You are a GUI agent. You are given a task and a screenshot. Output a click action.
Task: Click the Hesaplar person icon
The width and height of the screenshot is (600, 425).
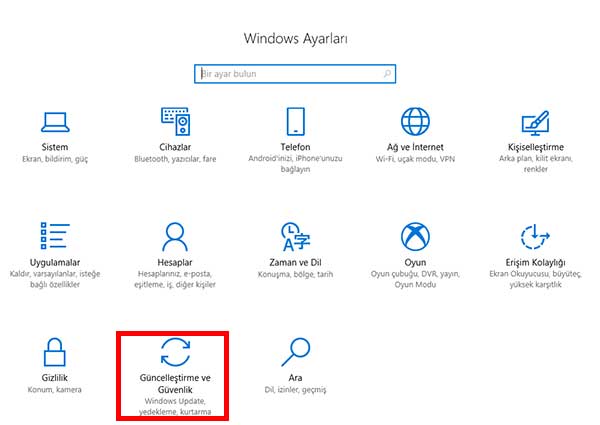[x=175, y=236]
